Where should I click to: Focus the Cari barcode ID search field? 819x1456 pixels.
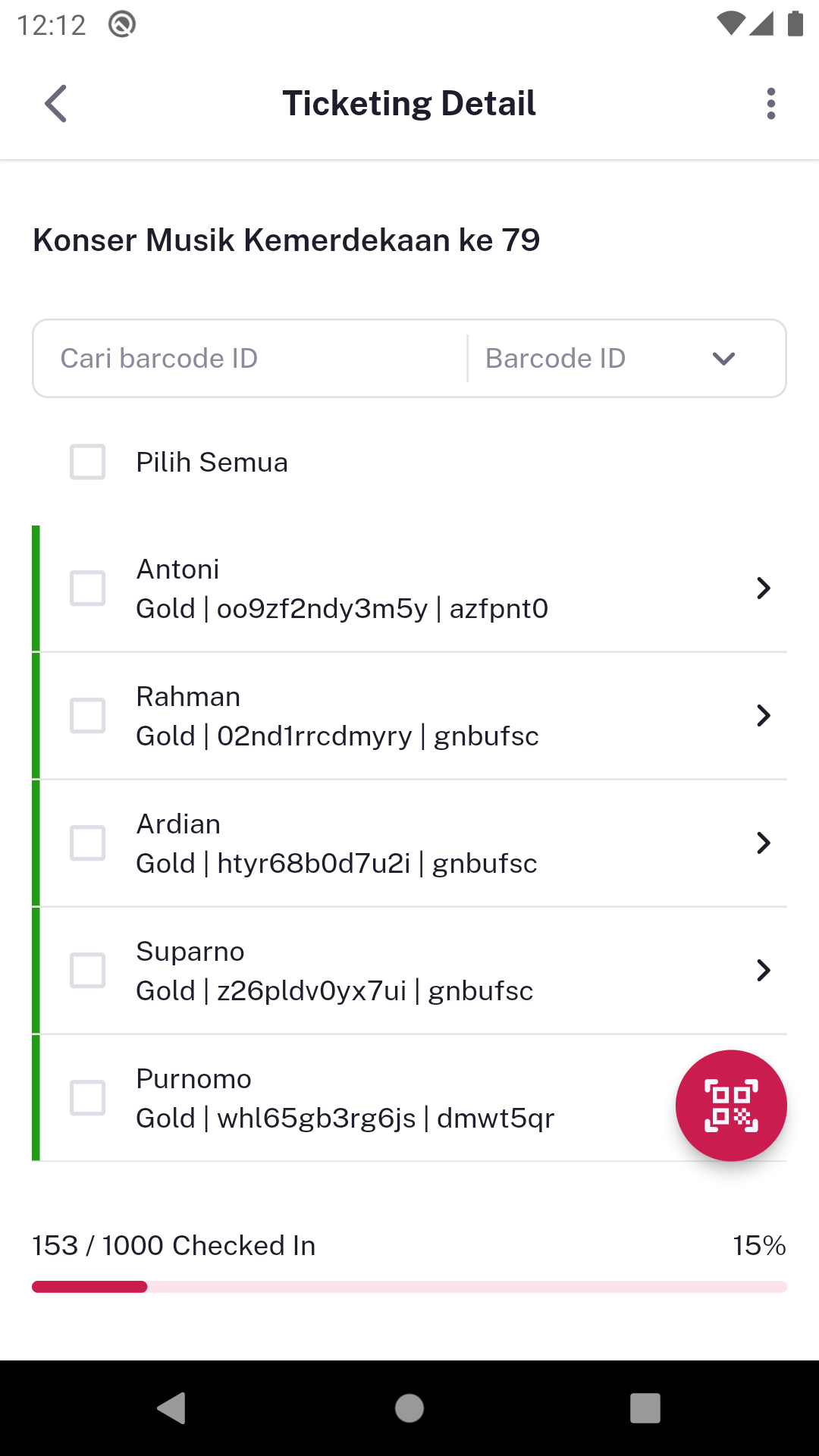point(250,358)
